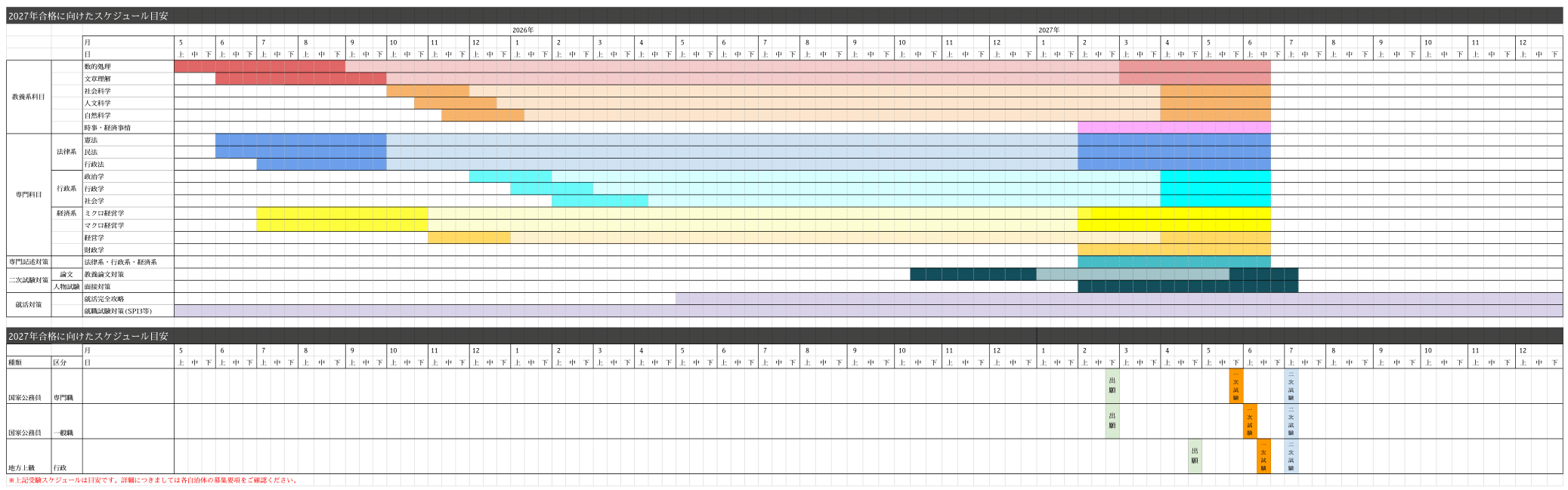Click the 就職試験対策(SPI3等) label cell
This screenshot has height=490, width=1568.
(x=118, y=311)
